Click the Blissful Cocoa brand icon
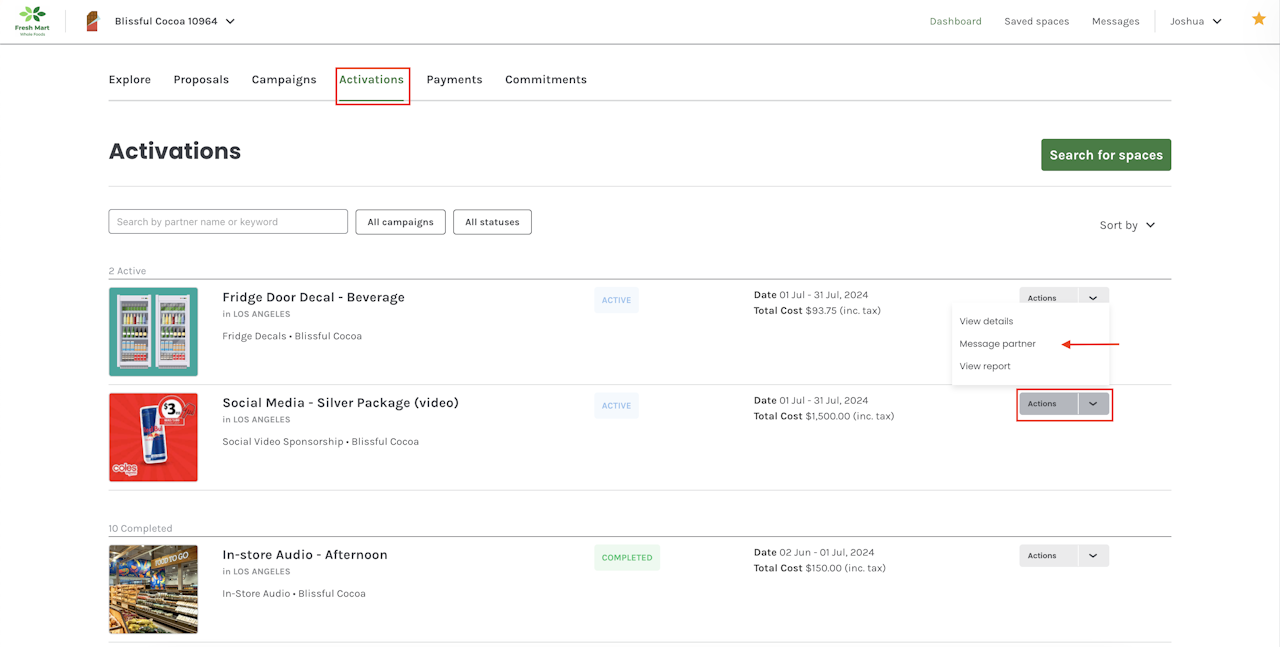The height and width of the screenshot is (647, 1280). [92, 21]
